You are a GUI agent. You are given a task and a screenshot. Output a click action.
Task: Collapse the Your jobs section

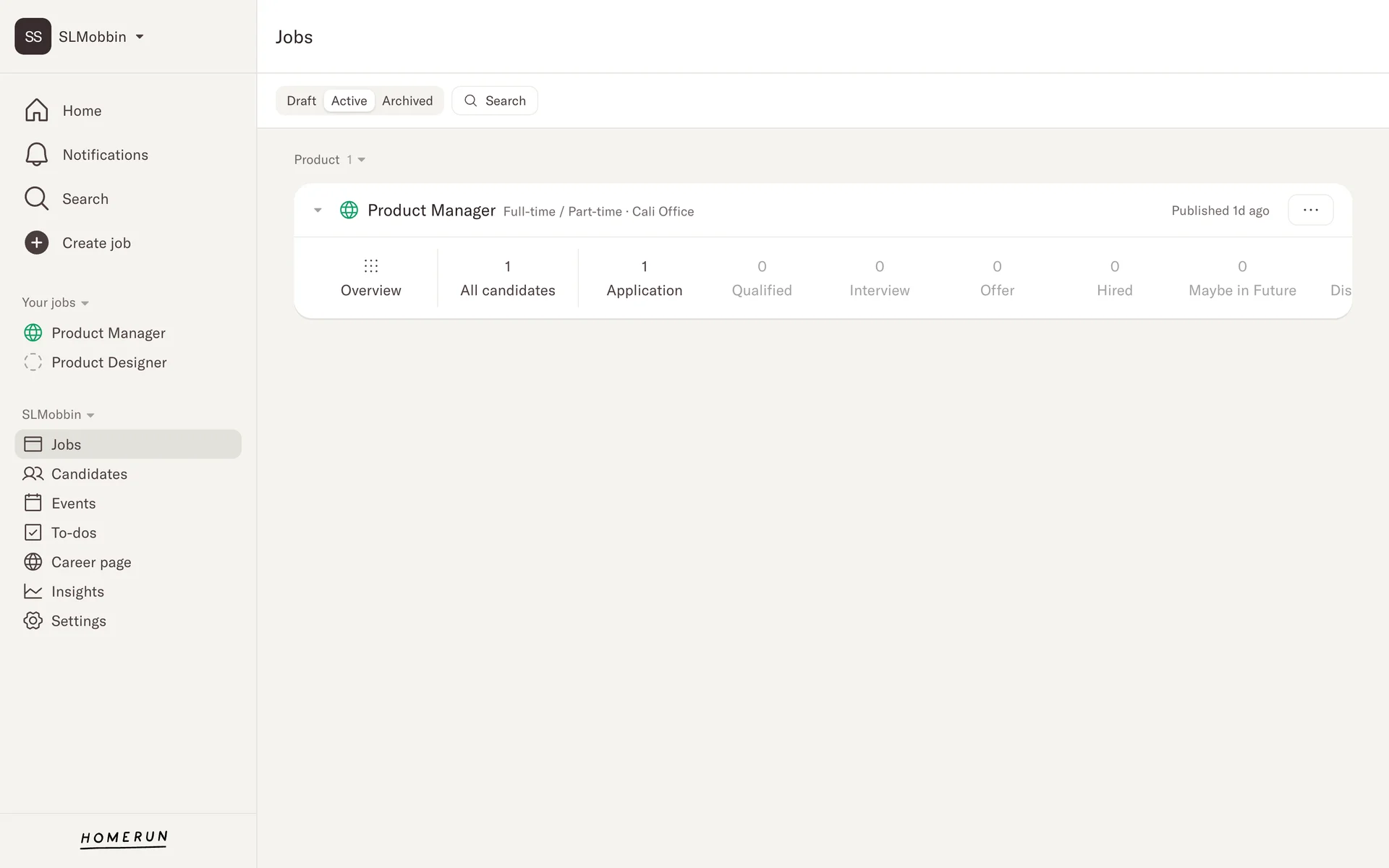[85, 303]
